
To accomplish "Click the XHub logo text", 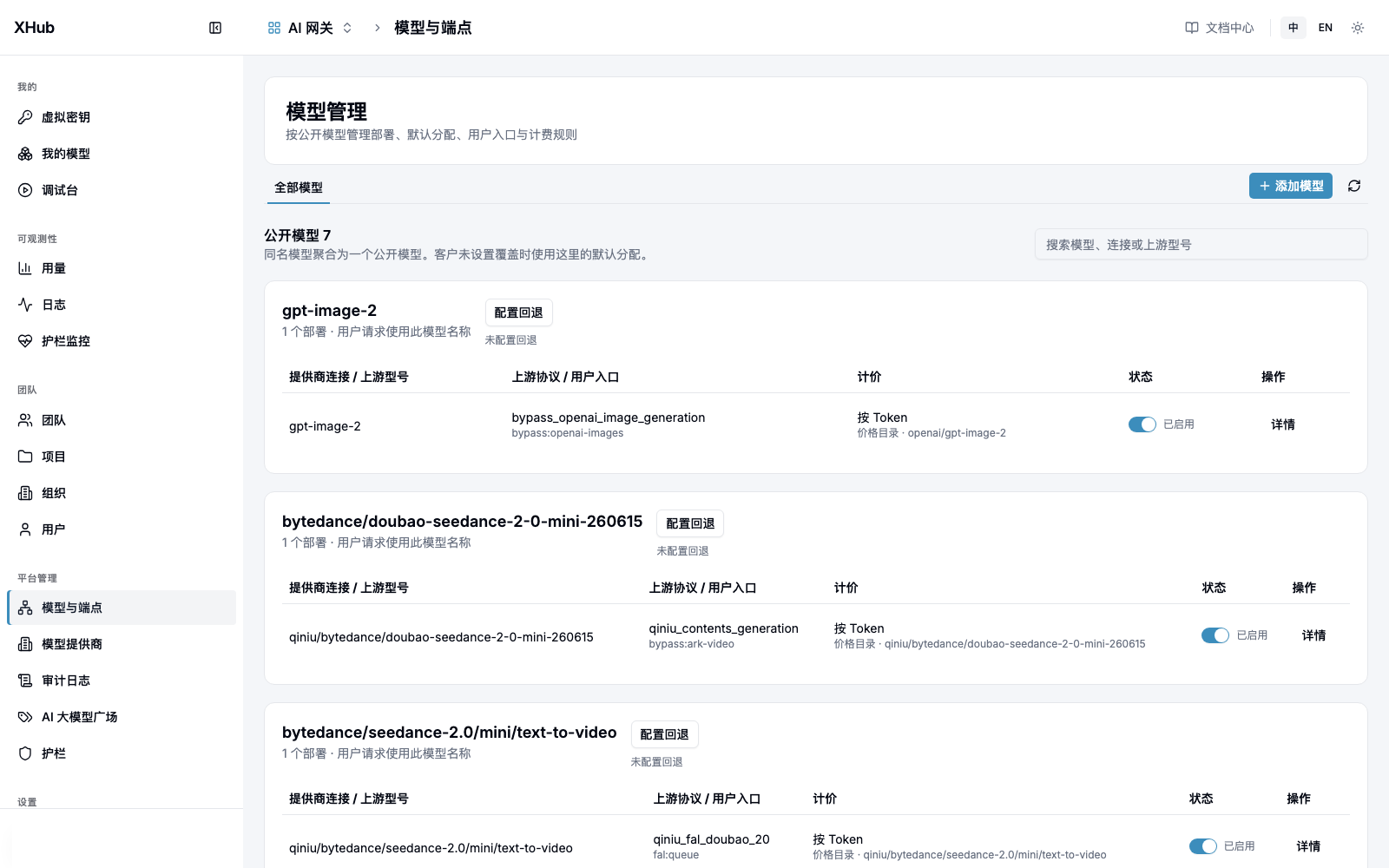I will pyautogui.click(x=35, y=28).
